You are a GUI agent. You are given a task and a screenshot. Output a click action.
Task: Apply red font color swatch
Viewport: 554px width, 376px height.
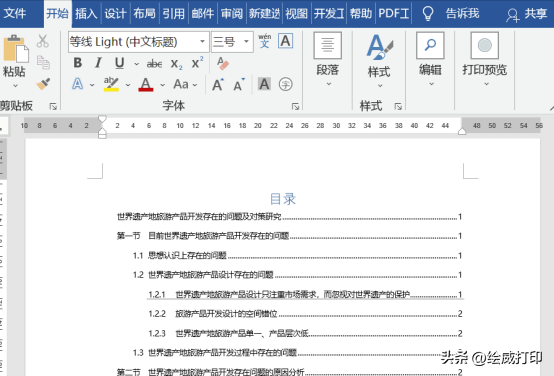pos(146,85)
